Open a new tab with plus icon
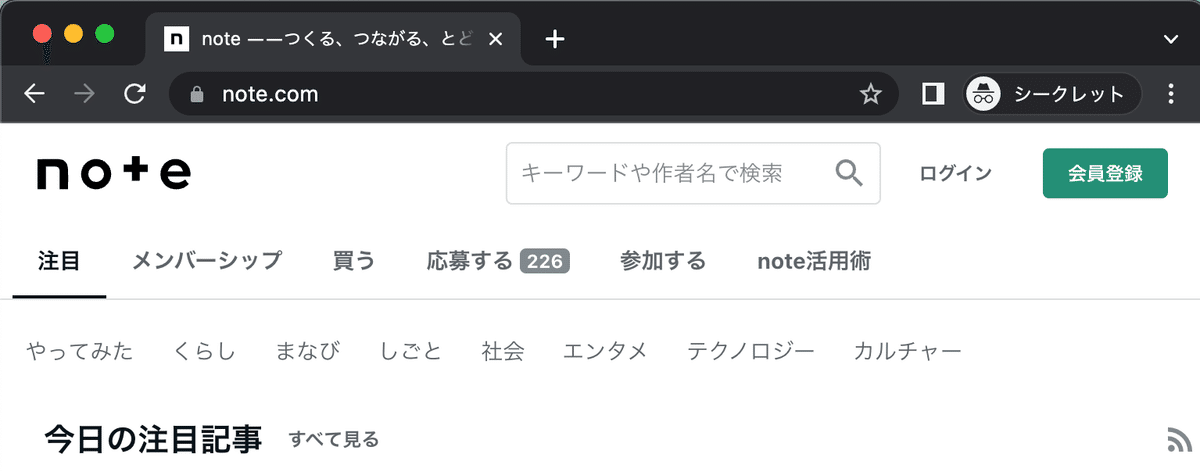Screen dimensions: 1200x471 pos(555,39)
